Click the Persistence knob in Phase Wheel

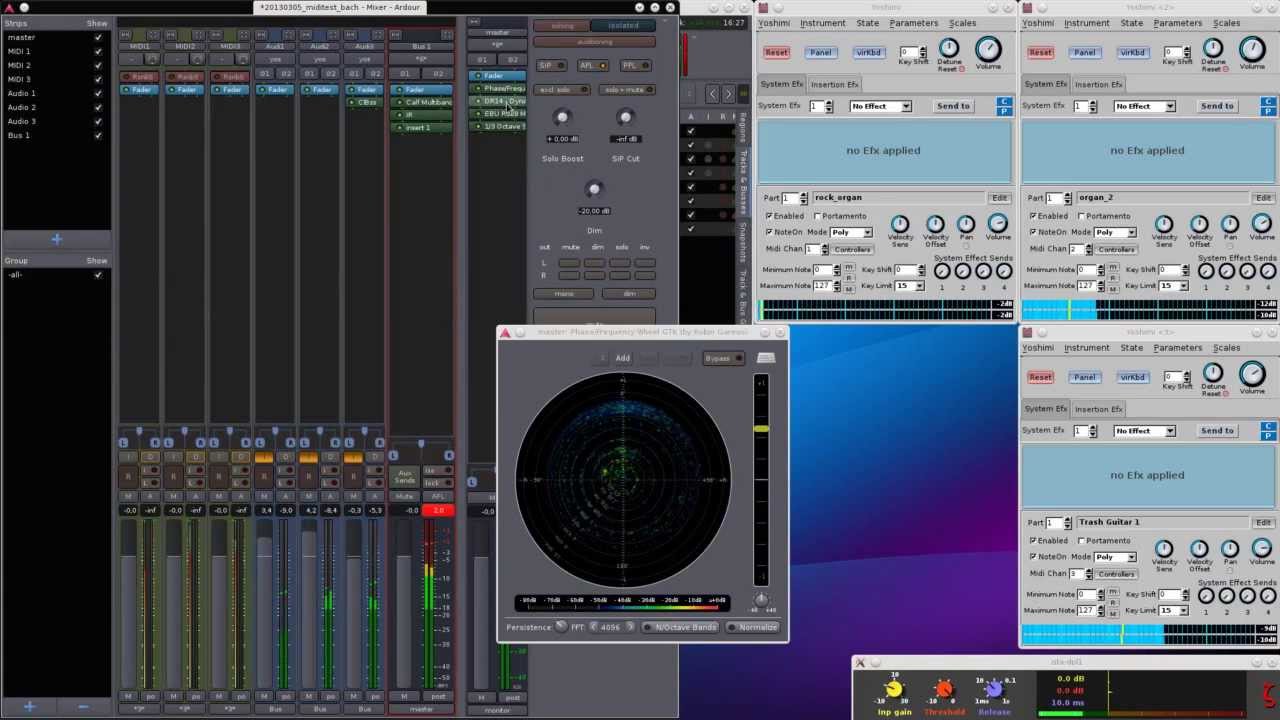(x=561, y=627)
